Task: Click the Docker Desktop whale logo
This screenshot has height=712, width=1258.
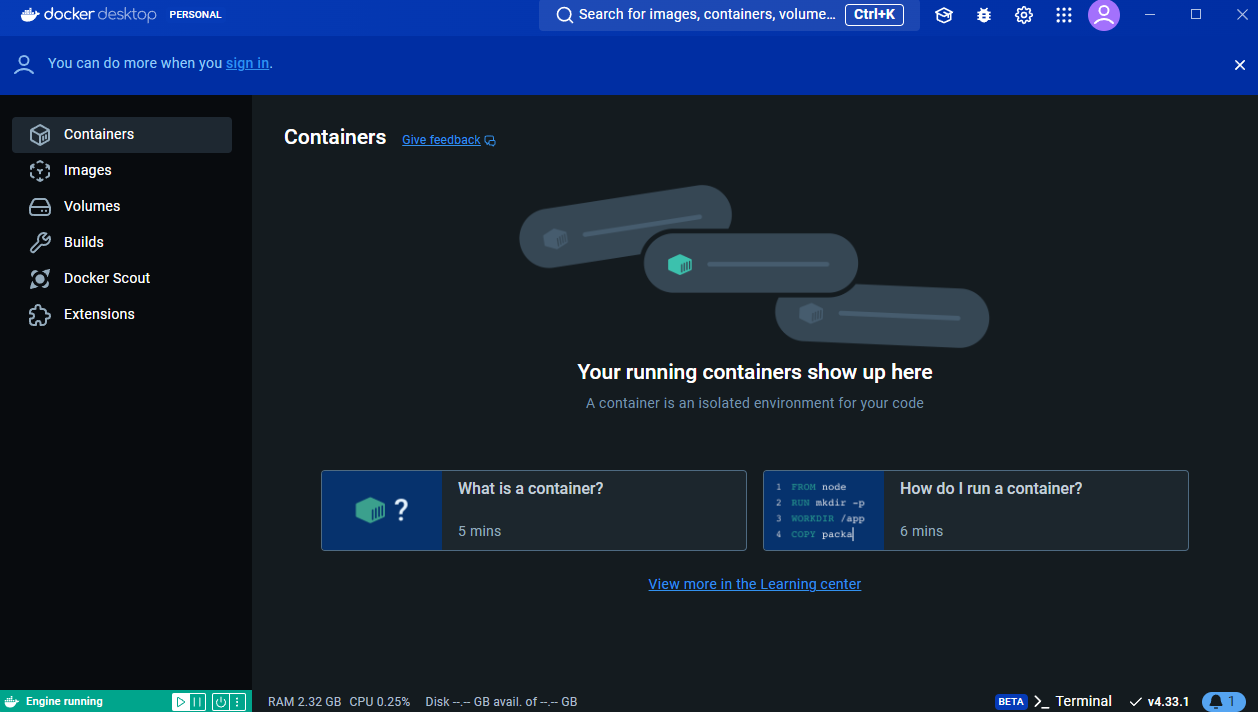Action: coord(30,15)
